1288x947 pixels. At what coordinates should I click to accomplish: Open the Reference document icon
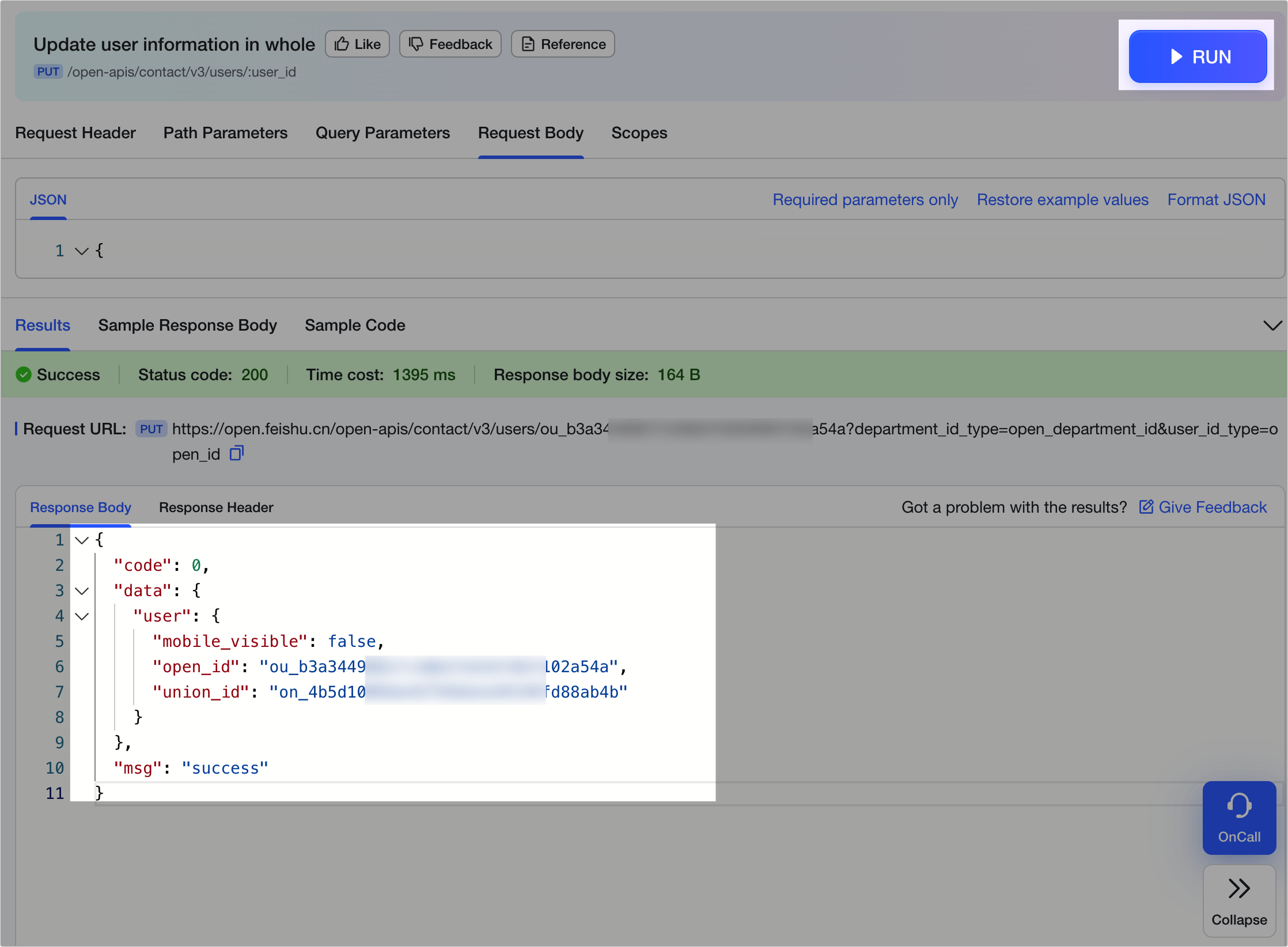(x=527, y=44)
